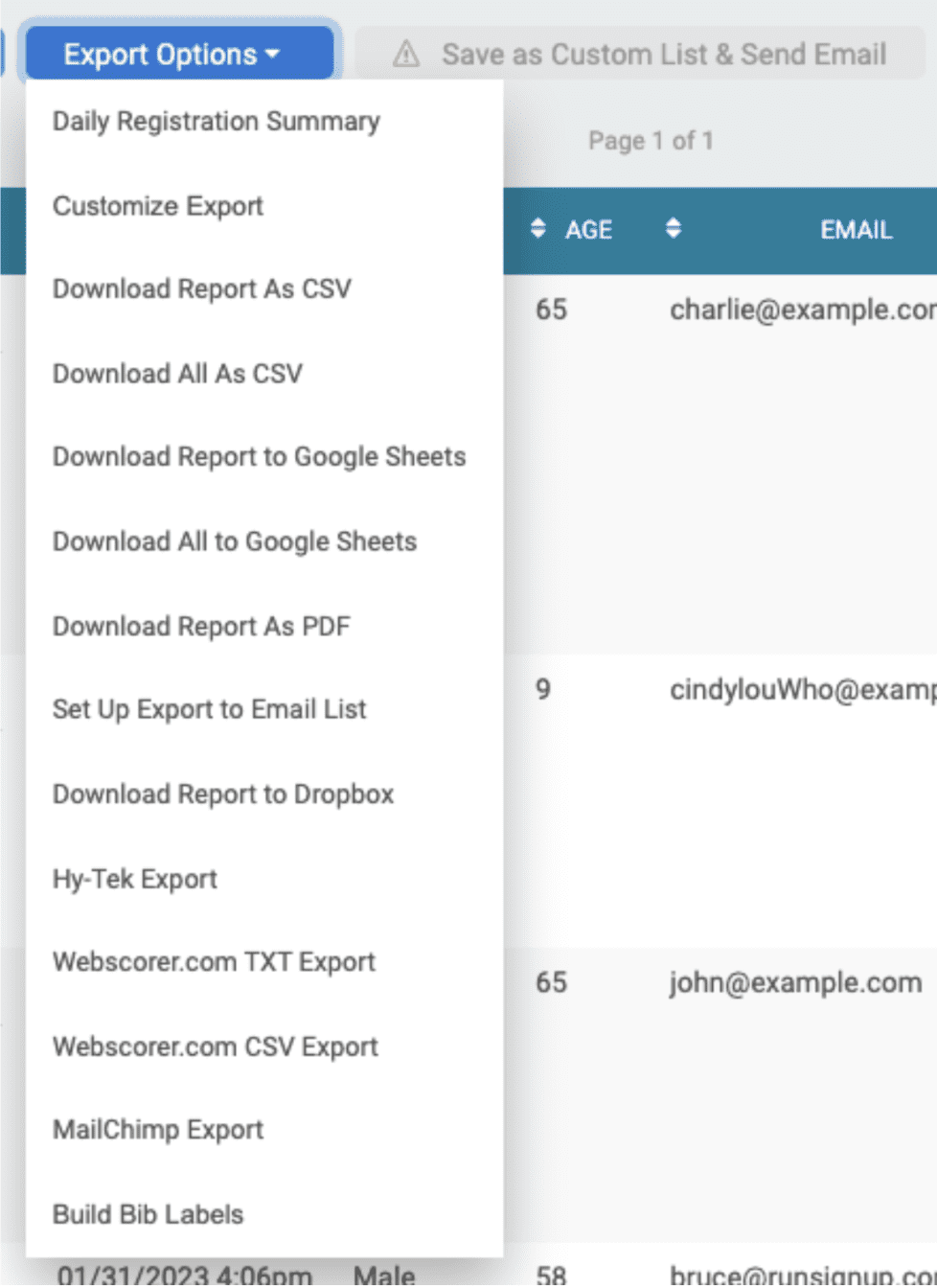Screen dimensions: 937x1288
Task: Choose Customize Export
Action: [x=159, y=205]
